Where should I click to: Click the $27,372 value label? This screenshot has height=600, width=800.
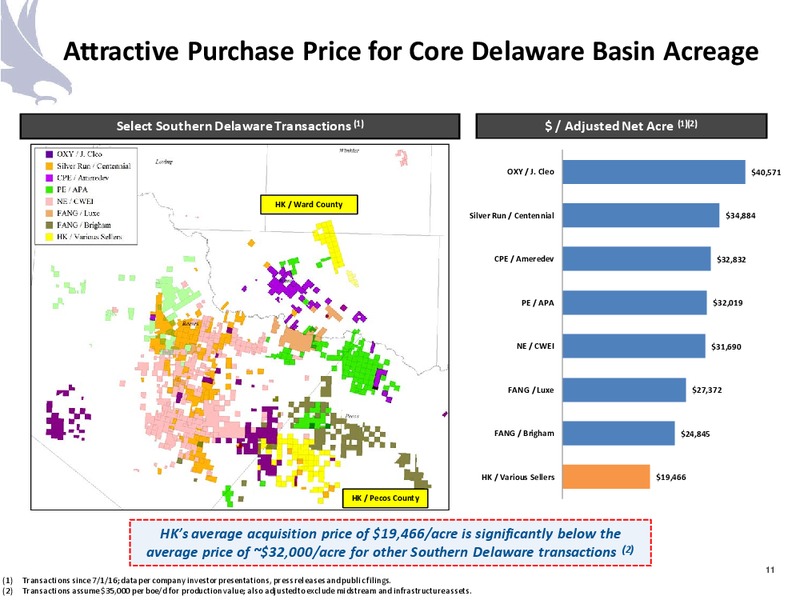707,390
